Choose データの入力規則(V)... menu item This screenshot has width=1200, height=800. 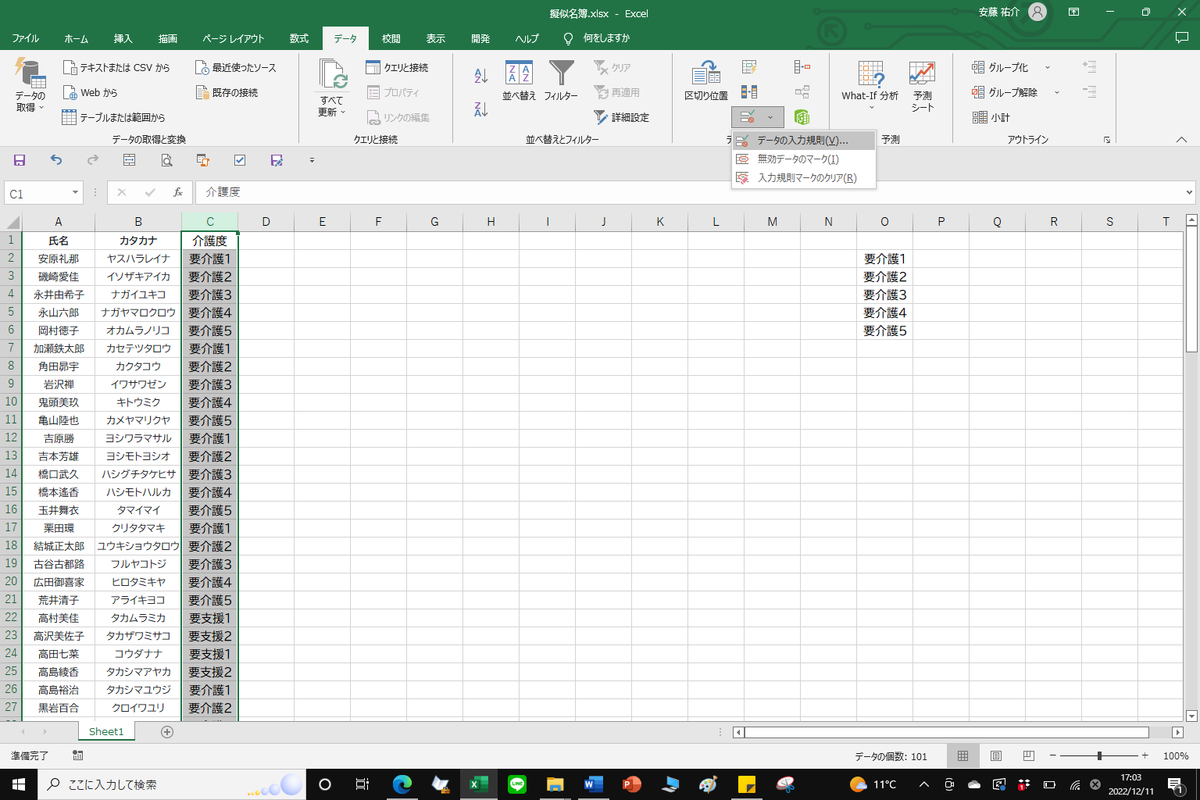coord(803,141)
